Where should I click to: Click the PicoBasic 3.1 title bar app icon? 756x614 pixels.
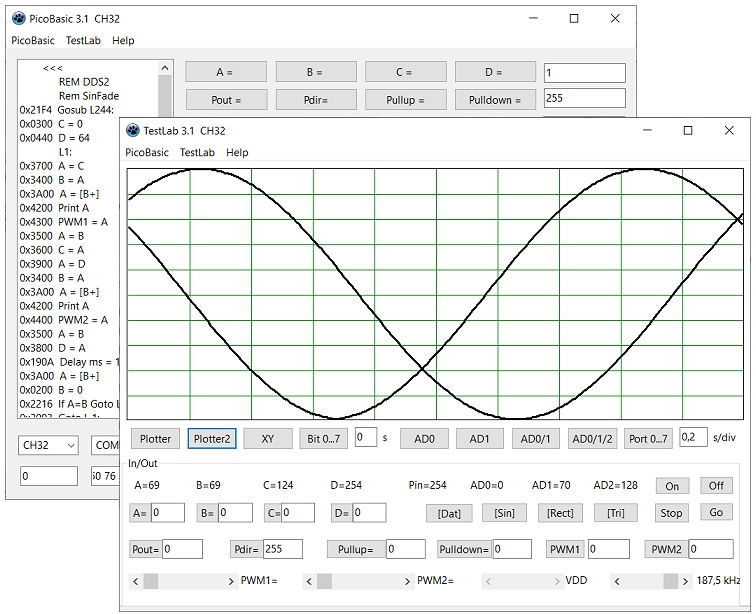point(18,18)
